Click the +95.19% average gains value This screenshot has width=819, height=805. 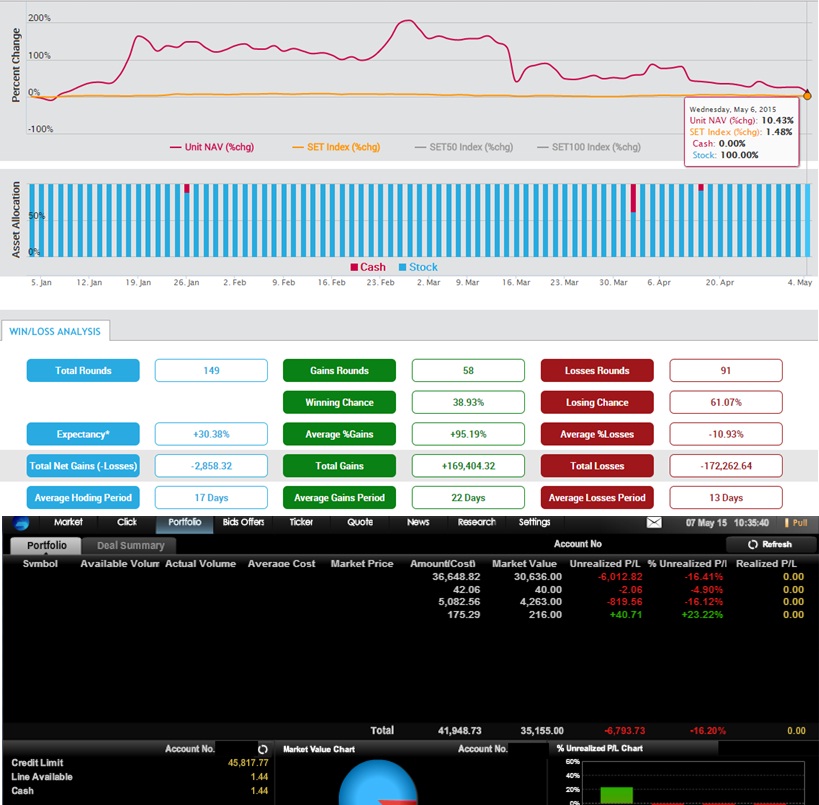pyautogui.click(x=468, y=434)
